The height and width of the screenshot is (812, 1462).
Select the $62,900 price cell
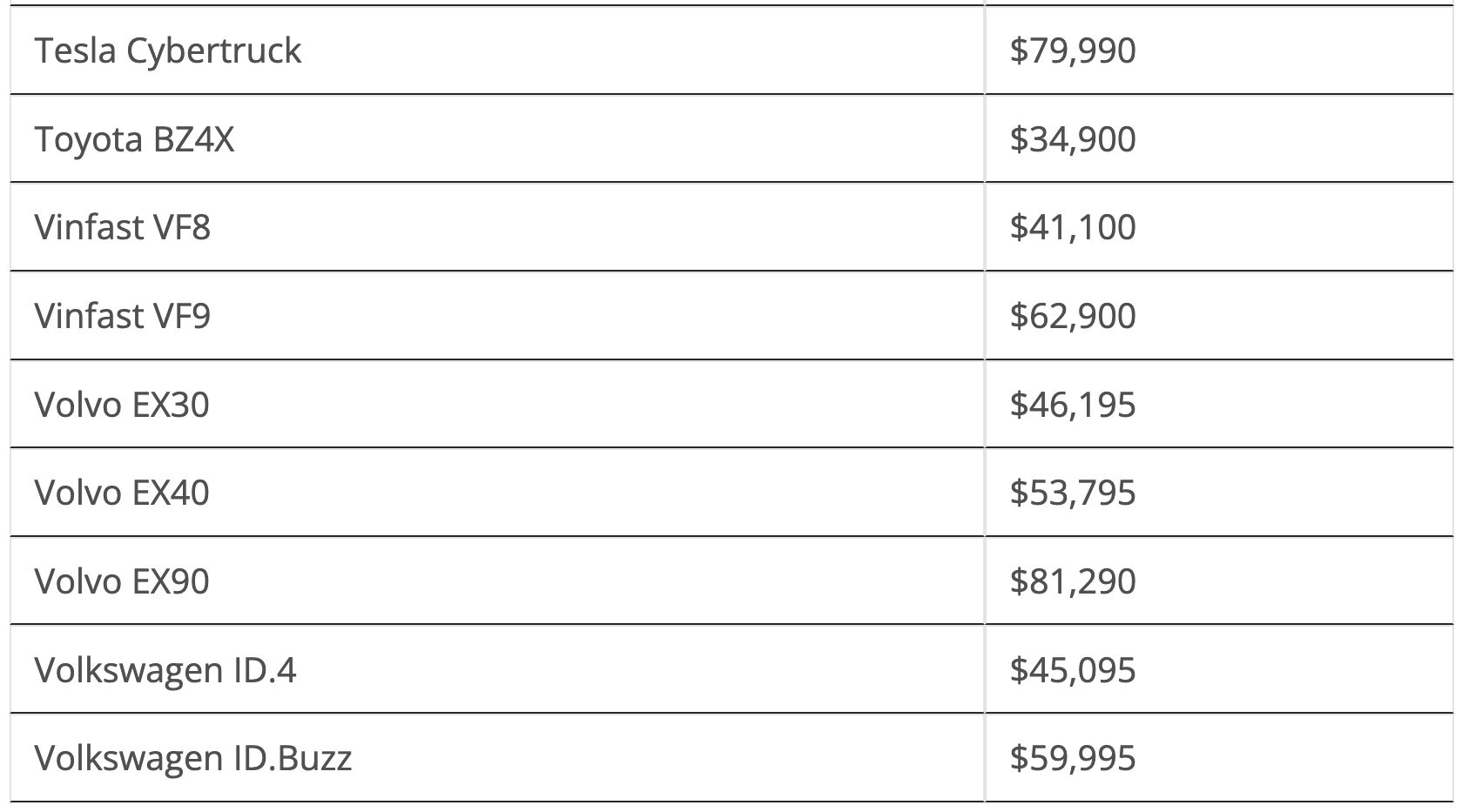tap(1073, 316)
